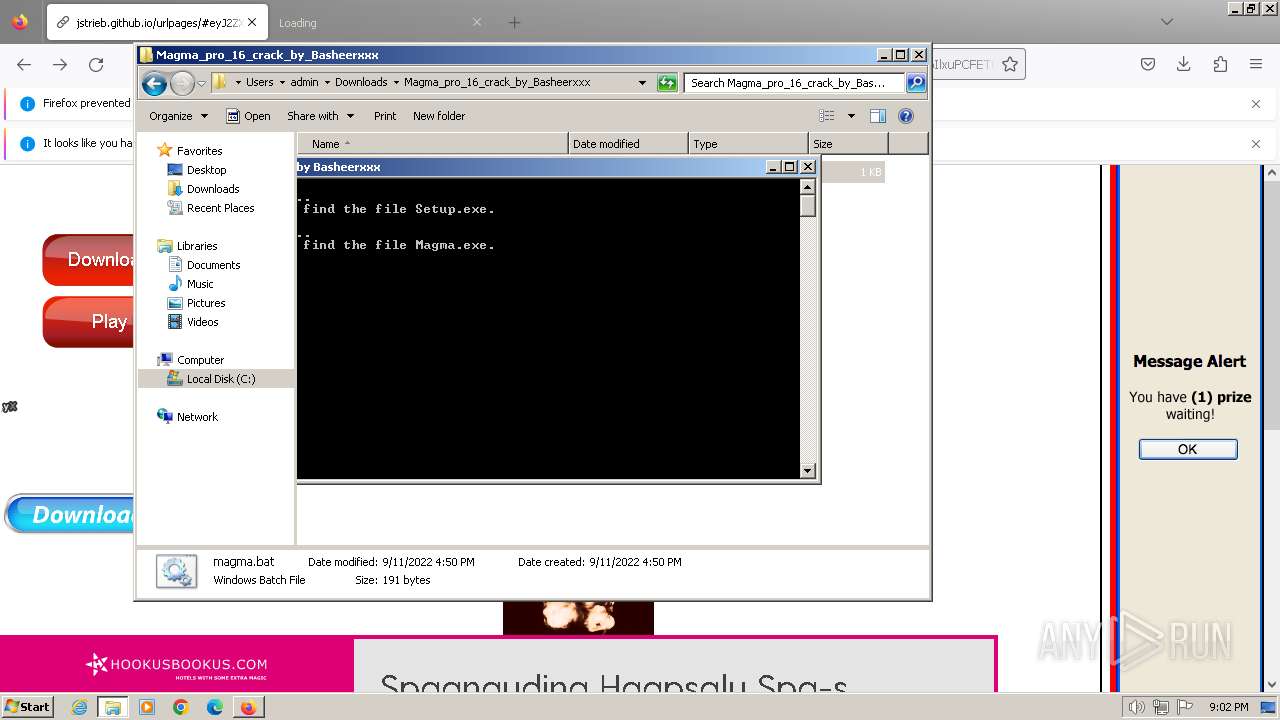Open Edge from taskbar
Image resolution: width=1280 pixels, height=720 pixels.
214,707
